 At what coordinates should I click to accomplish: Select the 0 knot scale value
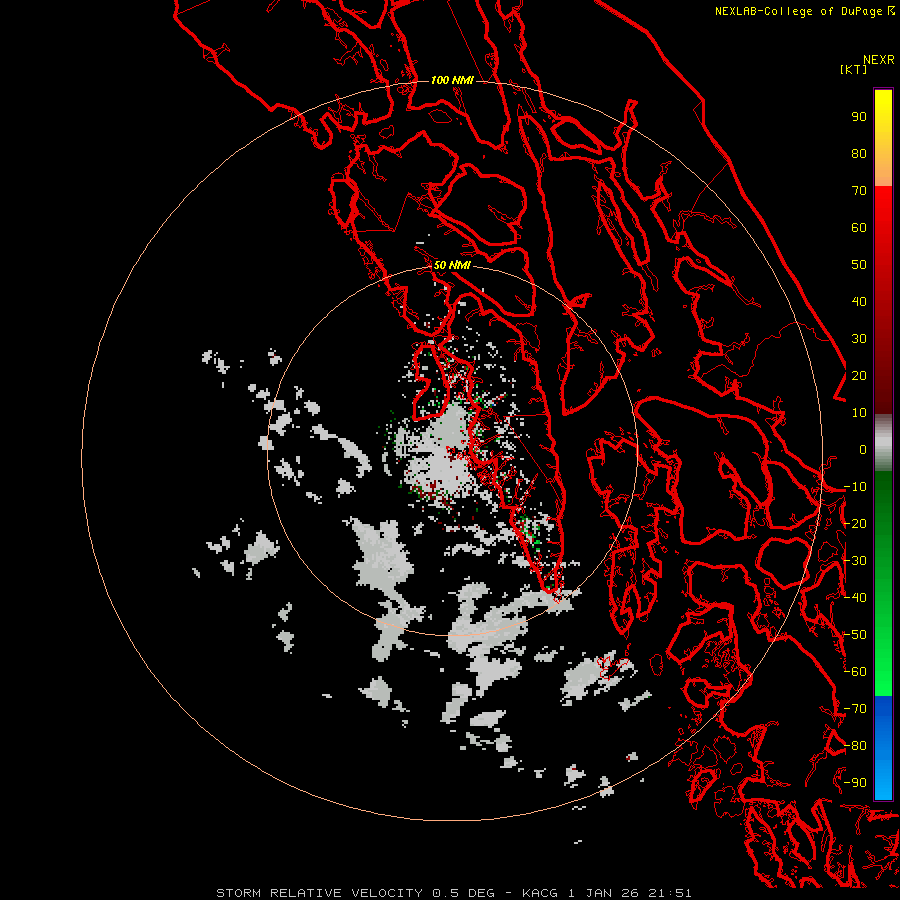point(863,450)
